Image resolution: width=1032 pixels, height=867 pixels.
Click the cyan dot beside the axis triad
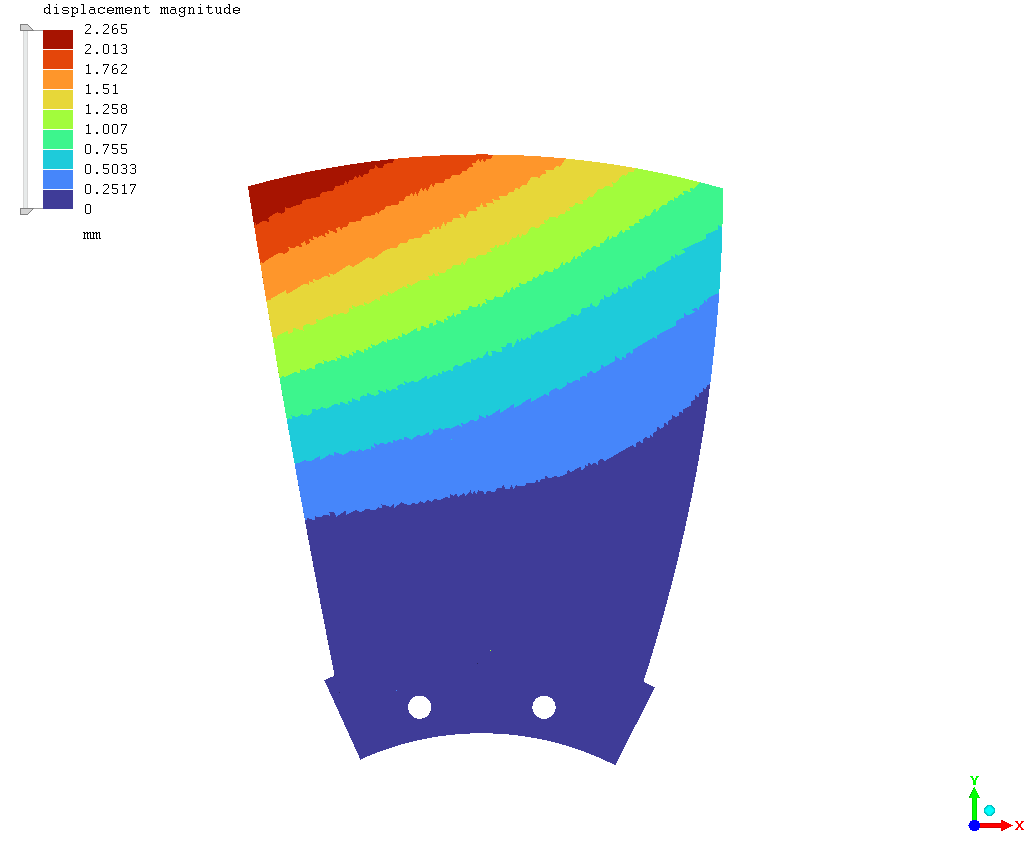click(989, 810)
